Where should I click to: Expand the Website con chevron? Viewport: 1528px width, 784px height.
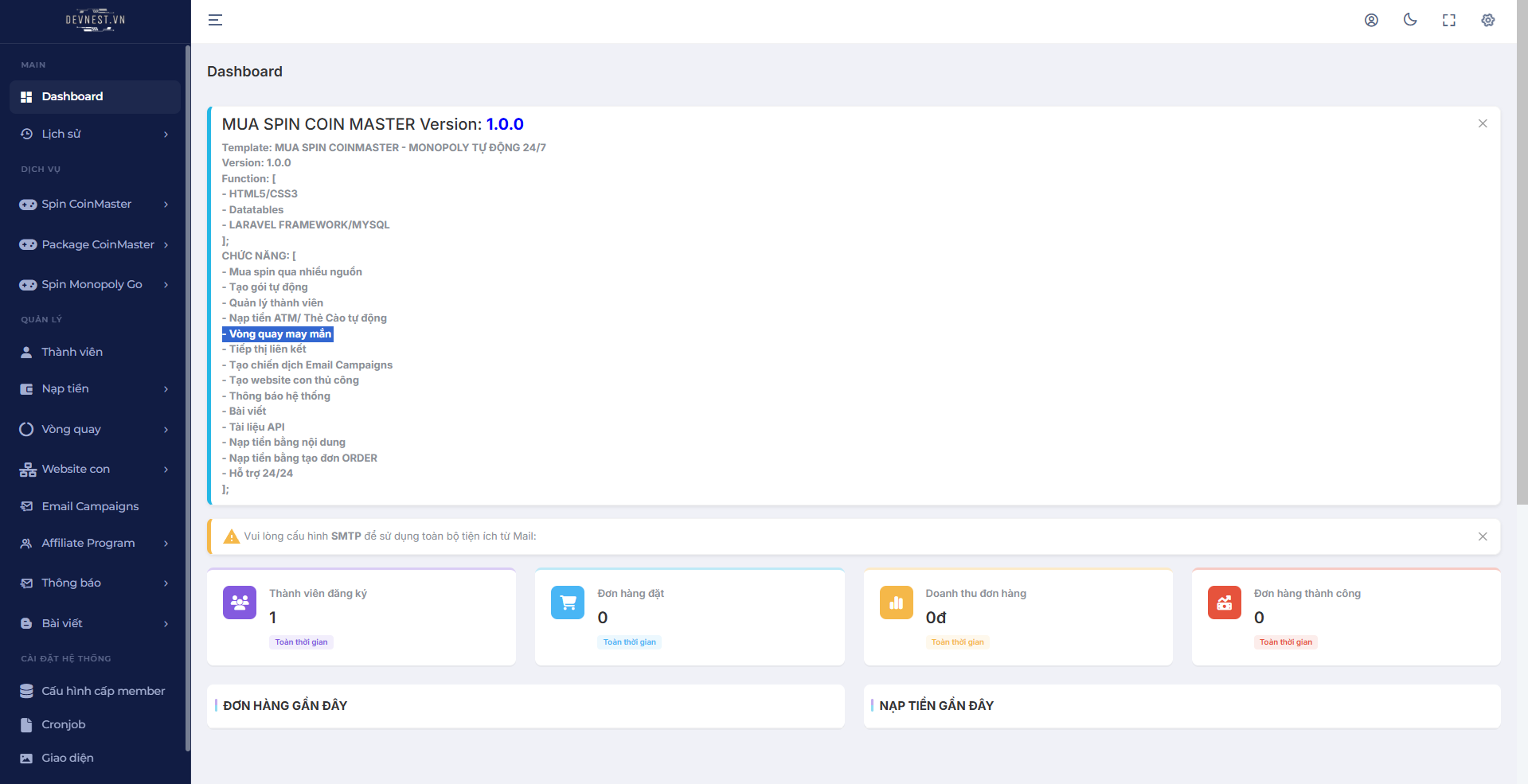166,470
